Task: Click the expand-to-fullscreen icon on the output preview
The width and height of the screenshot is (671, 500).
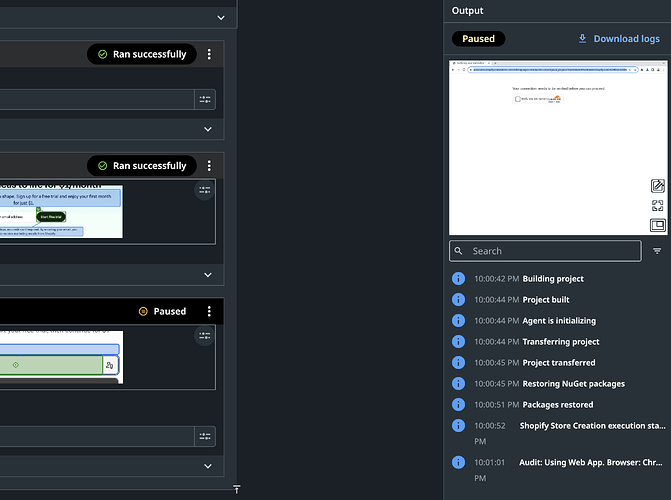Action: coord(658,205)
